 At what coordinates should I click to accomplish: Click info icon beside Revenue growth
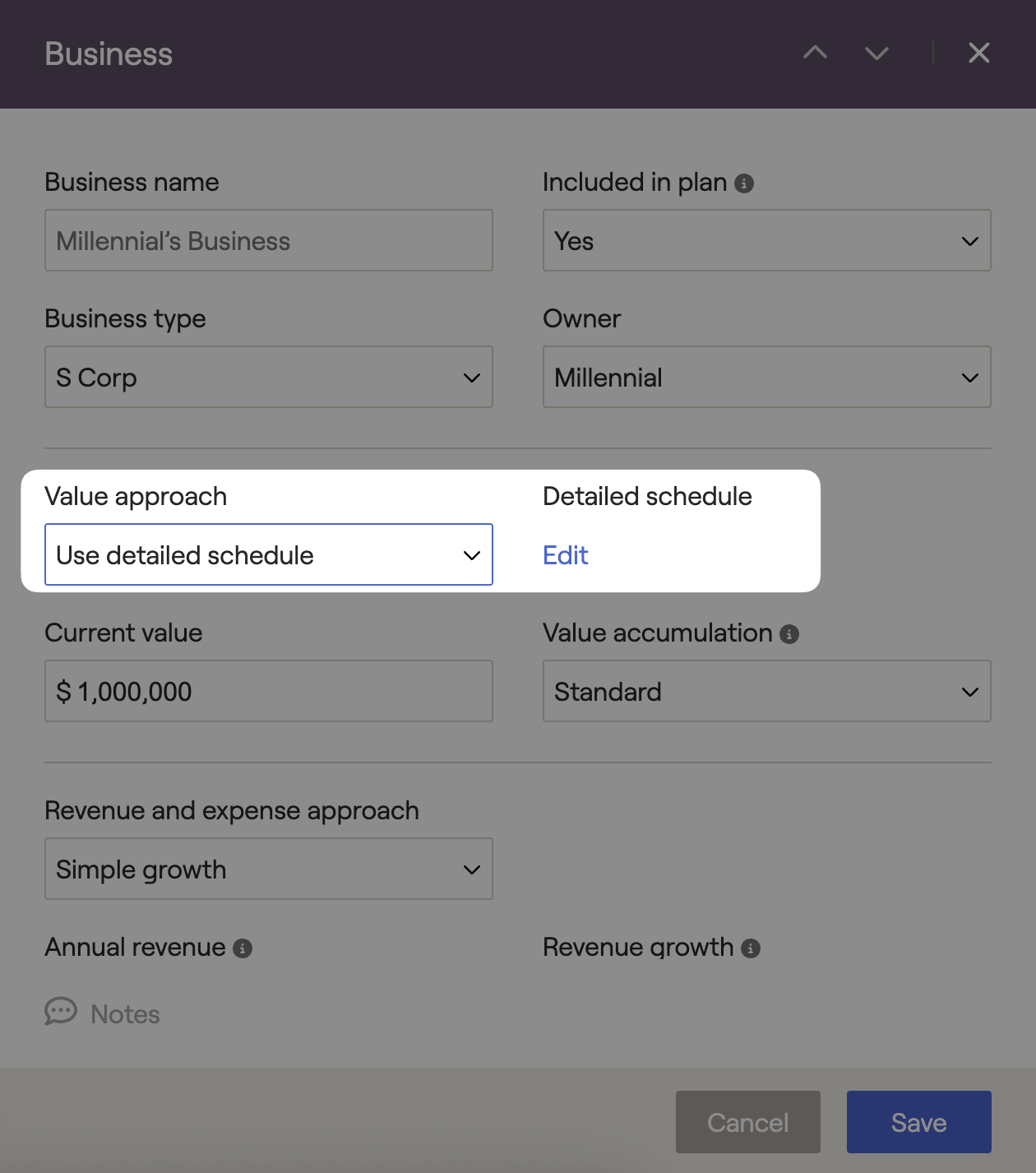coord(751,948)
